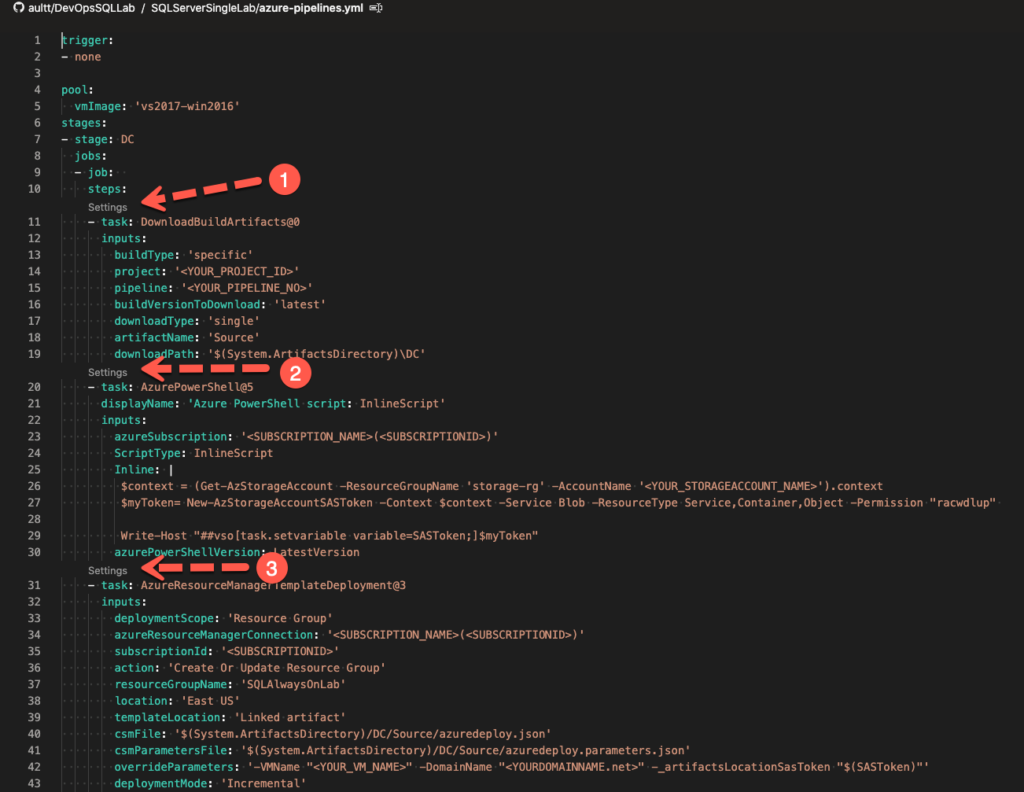
Task: Click the azureSubscription value on line 23
Action: pyautogui.click(x=370, y=436)
